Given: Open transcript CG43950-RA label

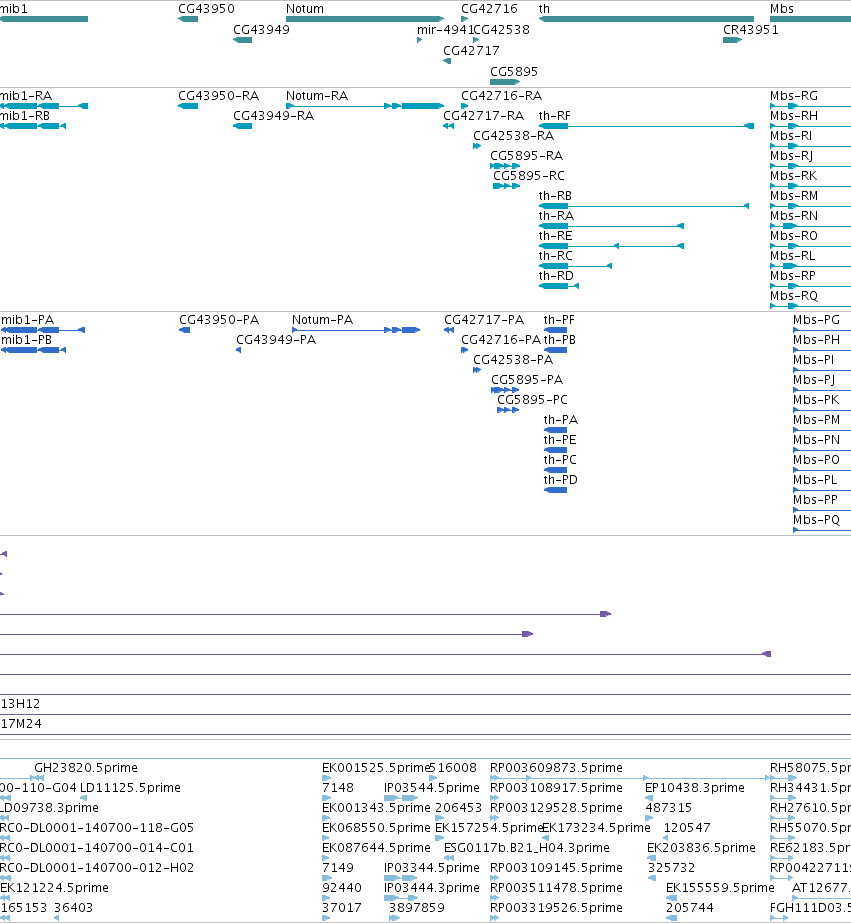Looking at the screenshot, I should 218,96.
